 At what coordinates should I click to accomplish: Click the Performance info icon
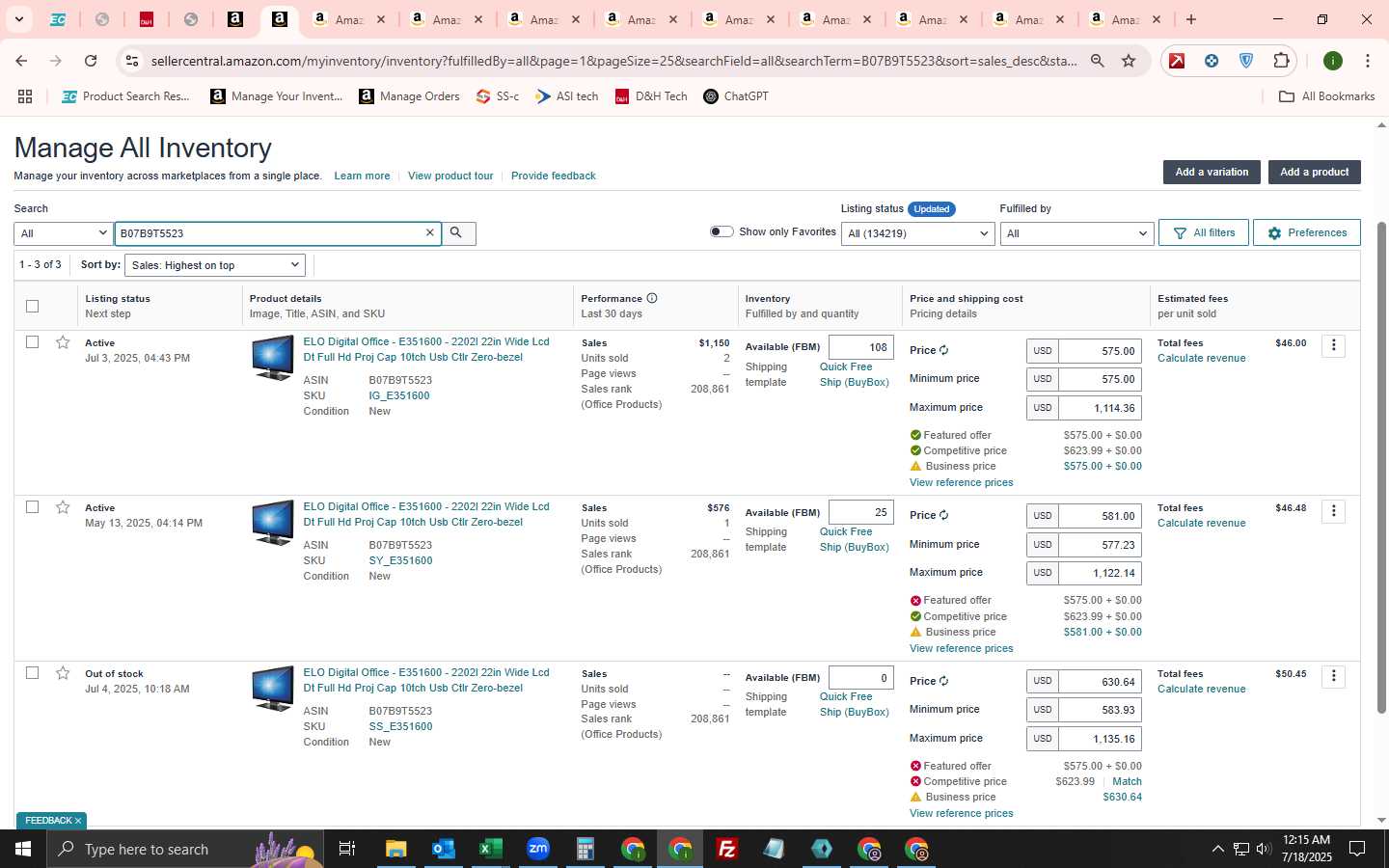(x=652, y=298)
